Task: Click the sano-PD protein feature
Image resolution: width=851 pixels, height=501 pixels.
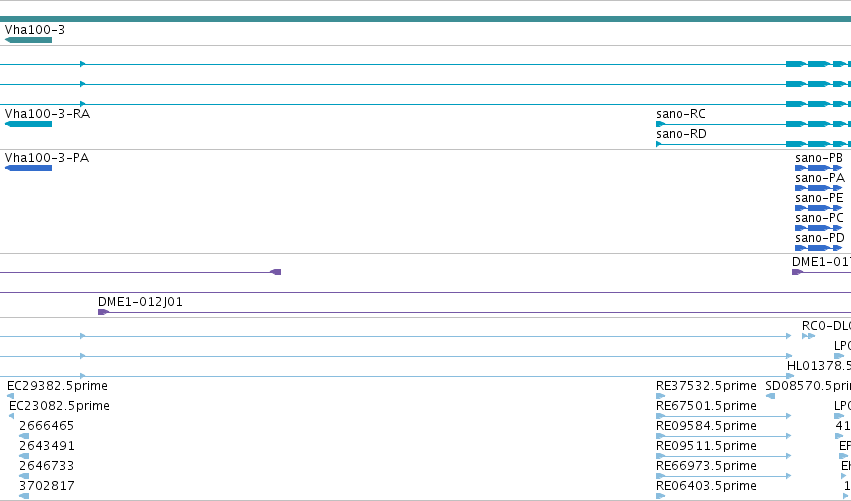Action: (x=818, y=248)
